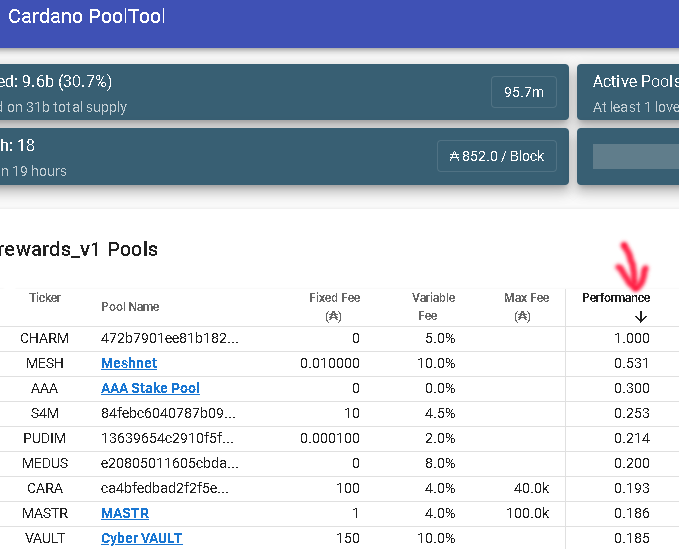Select the CARA ticker cell
Screen dimensions: 679x549
(x=45, y=488)
